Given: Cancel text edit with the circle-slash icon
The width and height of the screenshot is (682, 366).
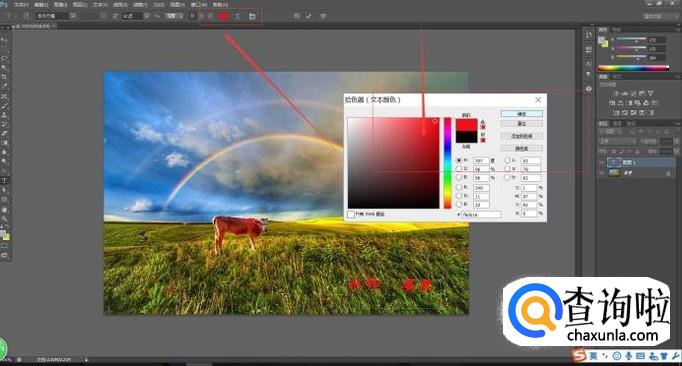Looking at the screenshot, I should click(297, 16).
